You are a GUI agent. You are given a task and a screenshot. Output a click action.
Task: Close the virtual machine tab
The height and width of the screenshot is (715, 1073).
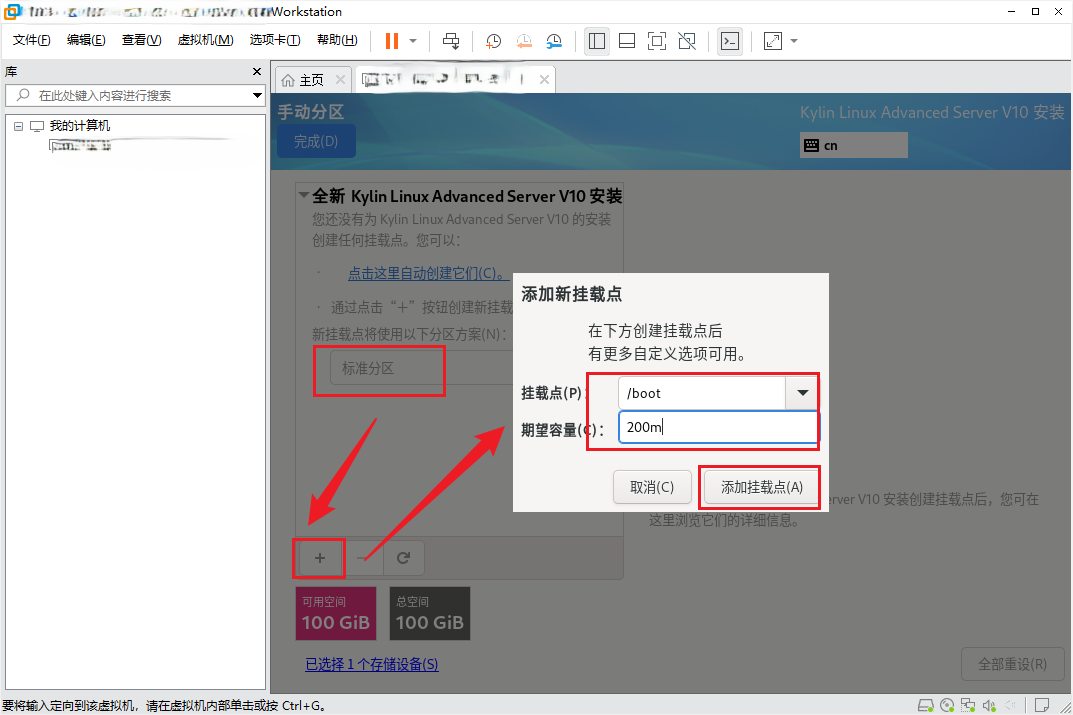coord(544,79)
